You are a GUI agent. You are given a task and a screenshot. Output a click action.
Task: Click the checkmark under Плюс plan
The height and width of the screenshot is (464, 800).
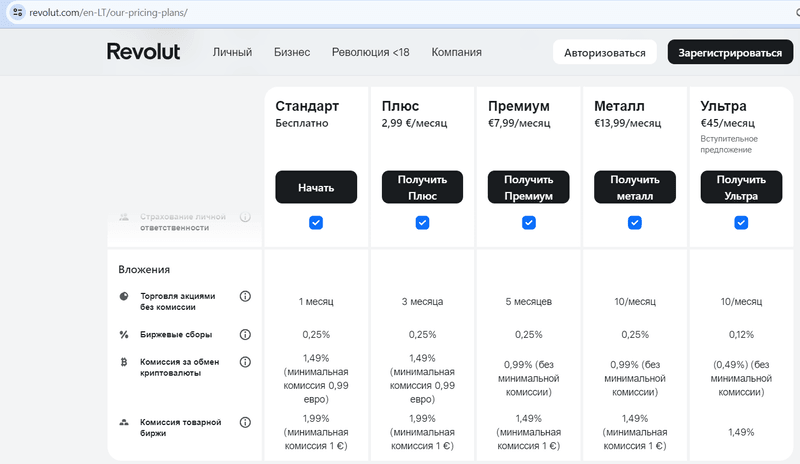[422, 223]
